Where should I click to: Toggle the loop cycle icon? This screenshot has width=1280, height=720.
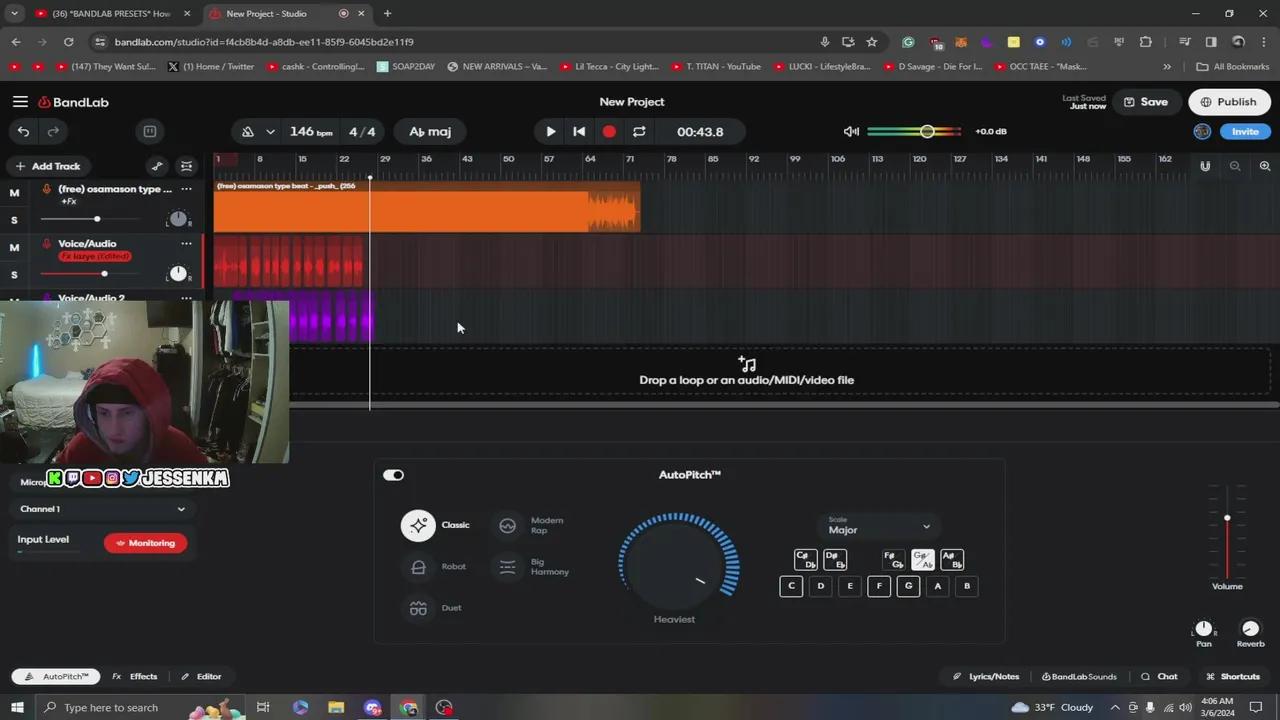[639, 132]
